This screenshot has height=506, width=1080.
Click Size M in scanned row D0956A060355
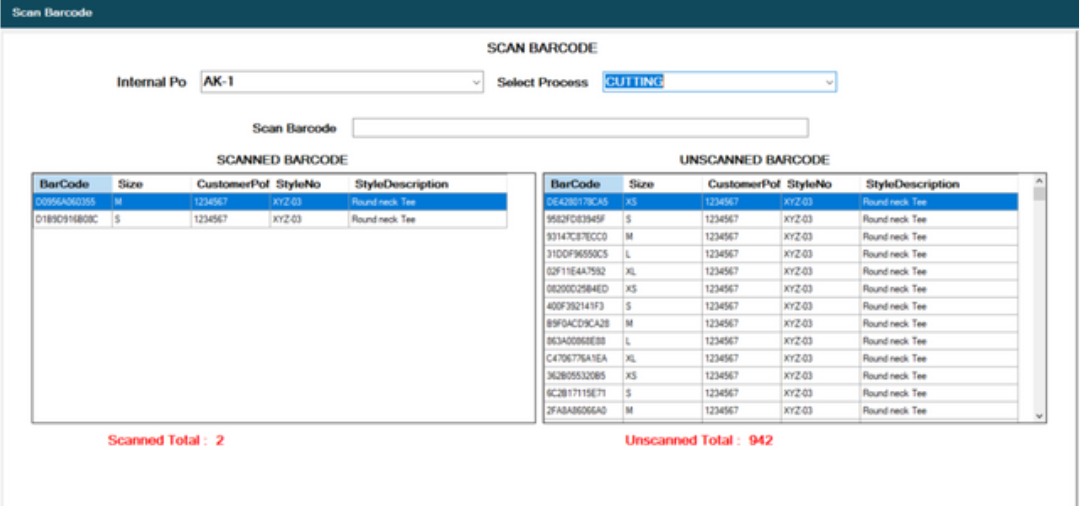(152, 202)
